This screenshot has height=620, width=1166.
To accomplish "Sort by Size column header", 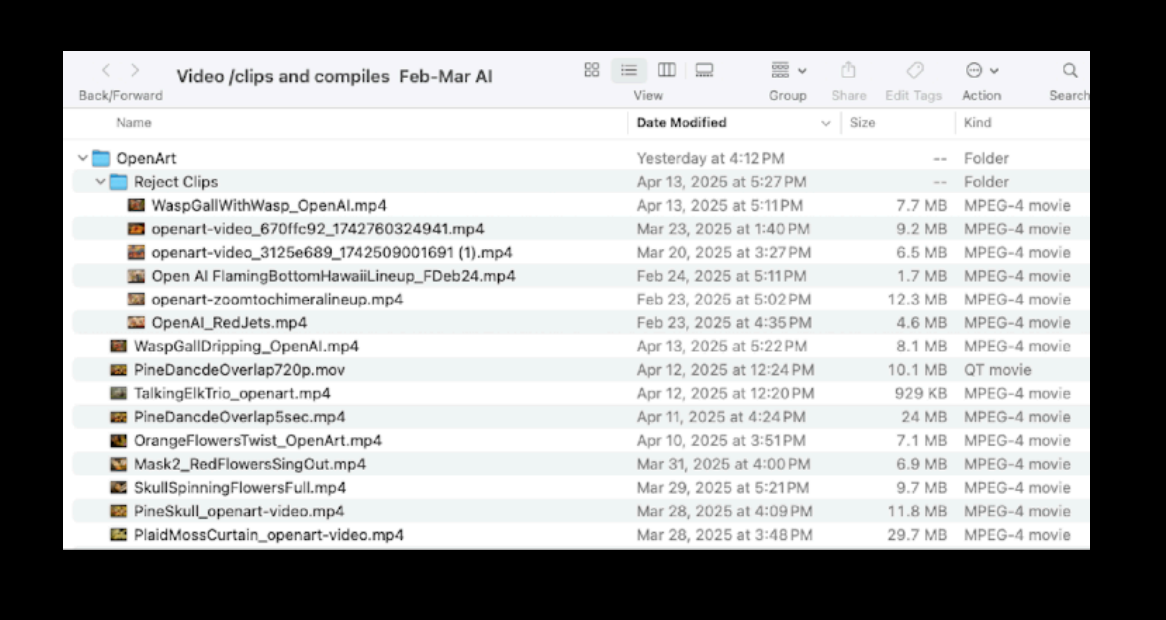I will 862,123.
